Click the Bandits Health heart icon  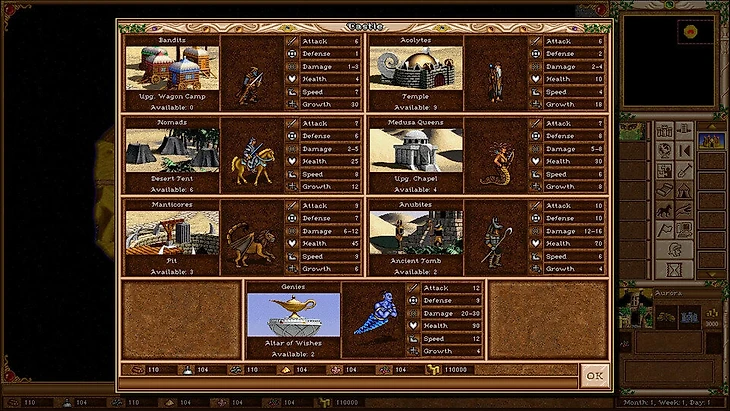tap(291, 79)
